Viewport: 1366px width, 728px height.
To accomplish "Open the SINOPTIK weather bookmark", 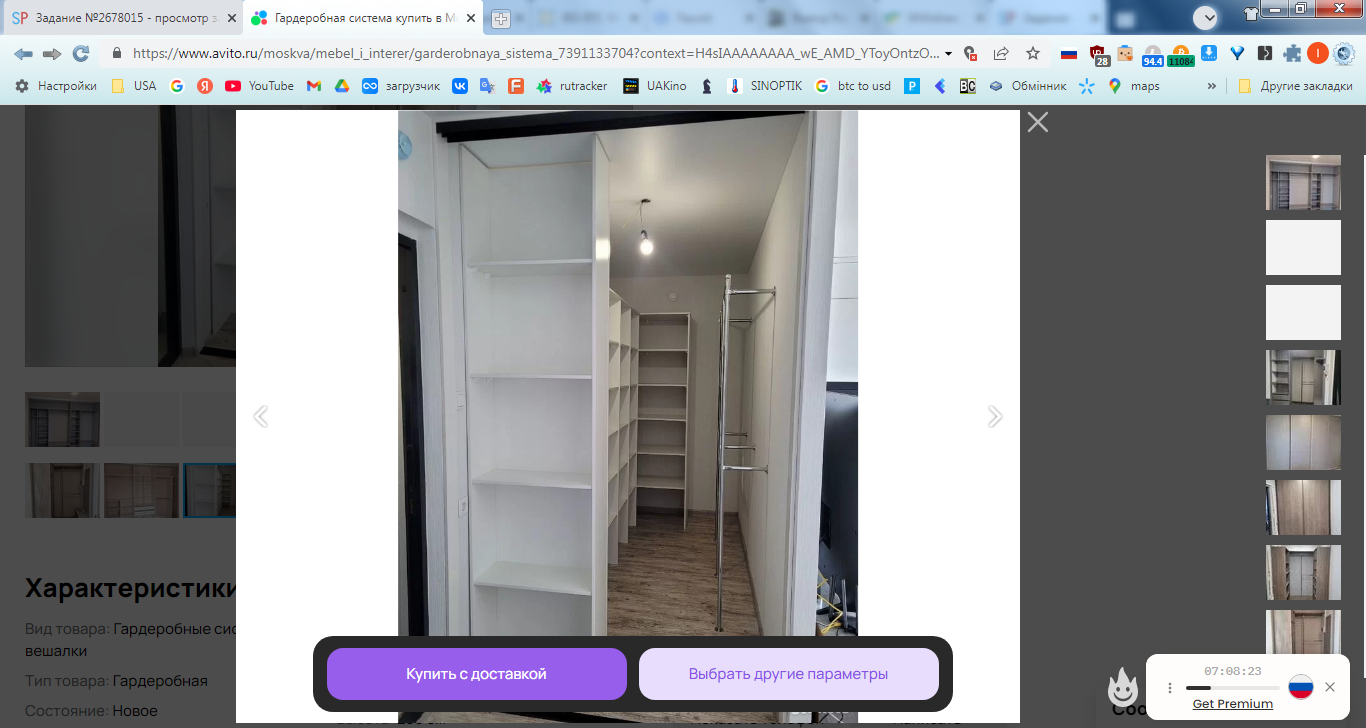I will tap(765, 86).
